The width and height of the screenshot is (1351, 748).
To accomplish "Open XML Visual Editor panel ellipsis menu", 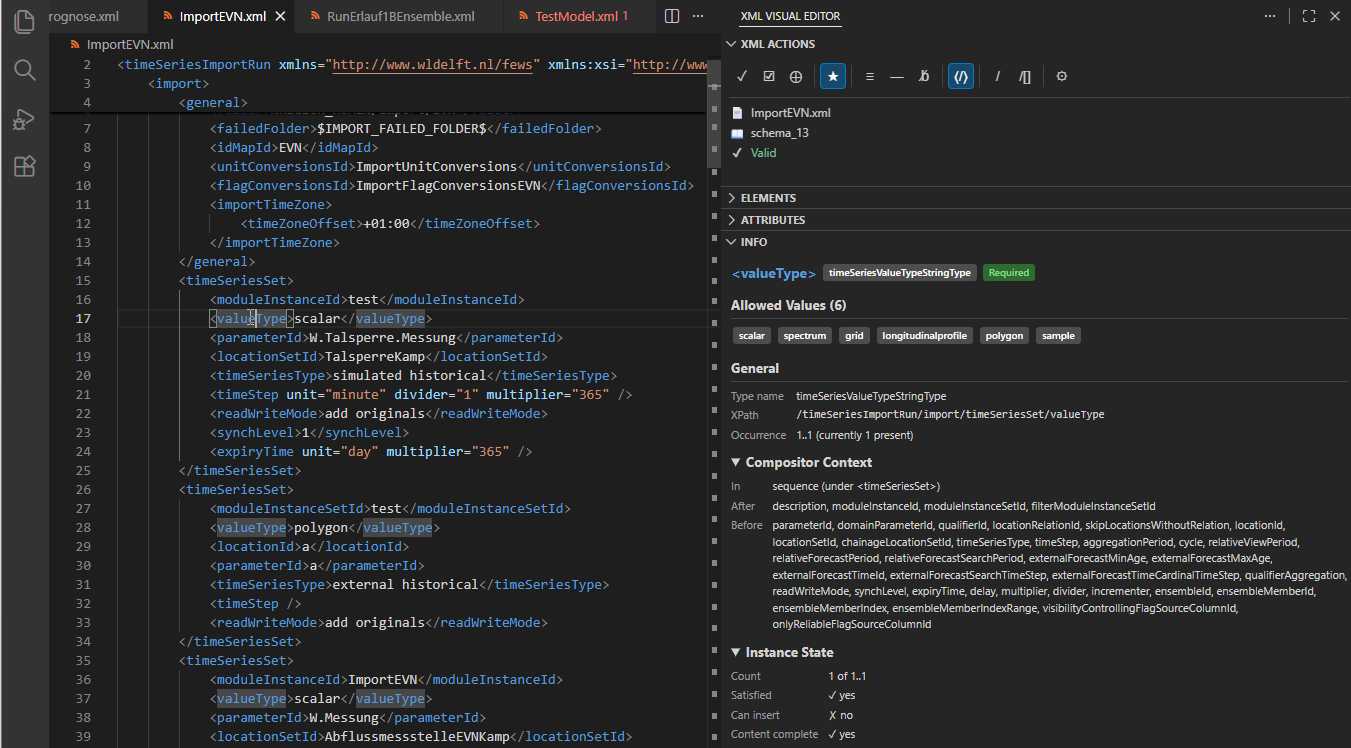I will pyautogui.click(x=1270, y=17).
